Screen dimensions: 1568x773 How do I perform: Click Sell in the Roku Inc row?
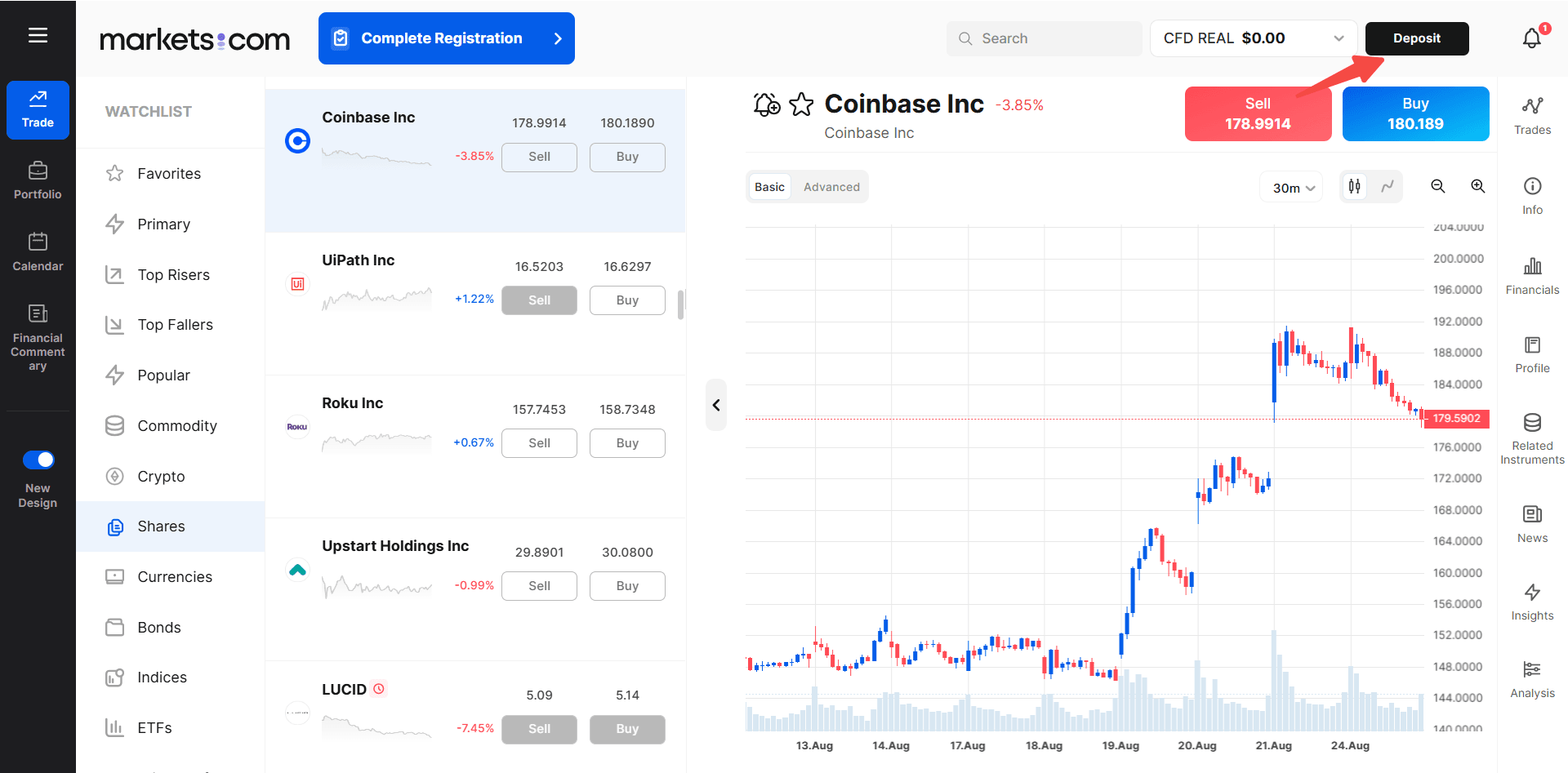[x=539, y=443]
